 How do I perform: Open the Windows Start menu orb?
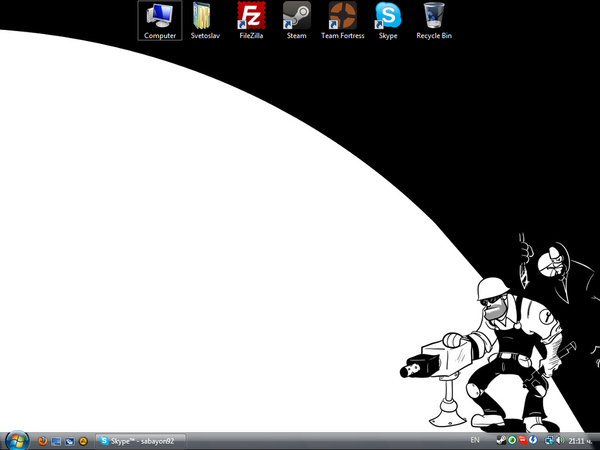coord(17,440)
